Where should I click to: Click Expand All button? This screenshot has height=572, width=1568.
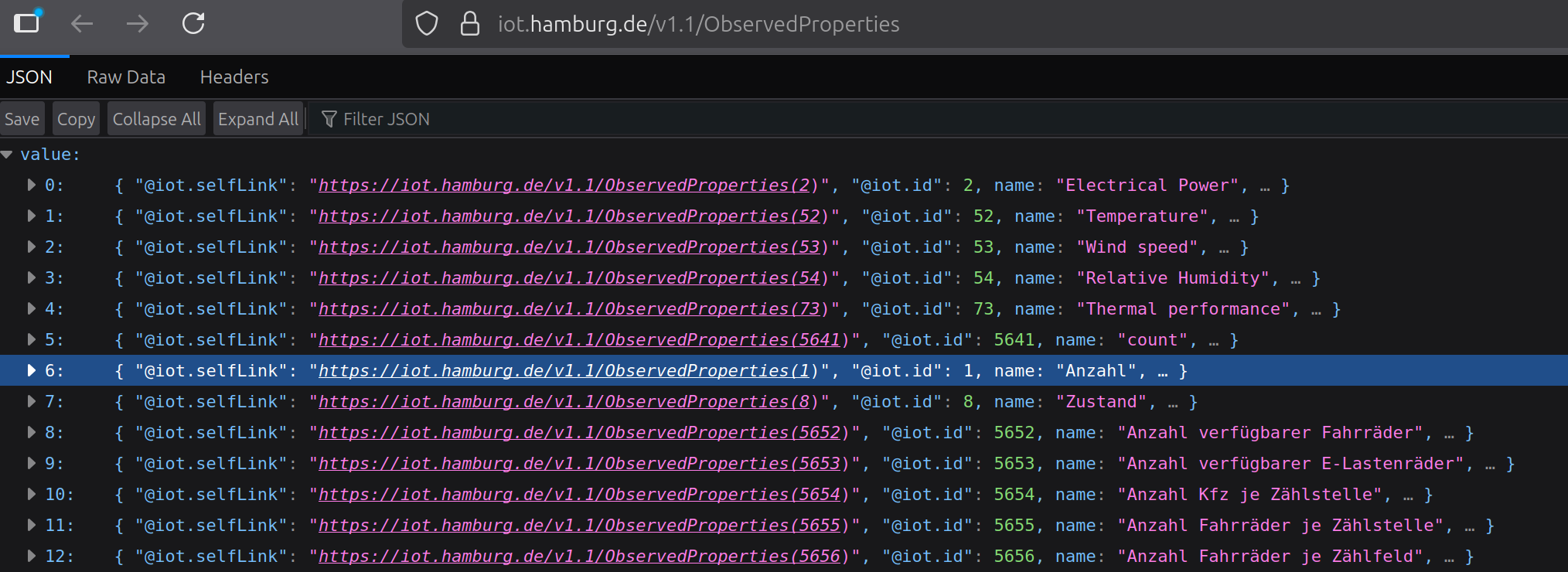(257, 119)
